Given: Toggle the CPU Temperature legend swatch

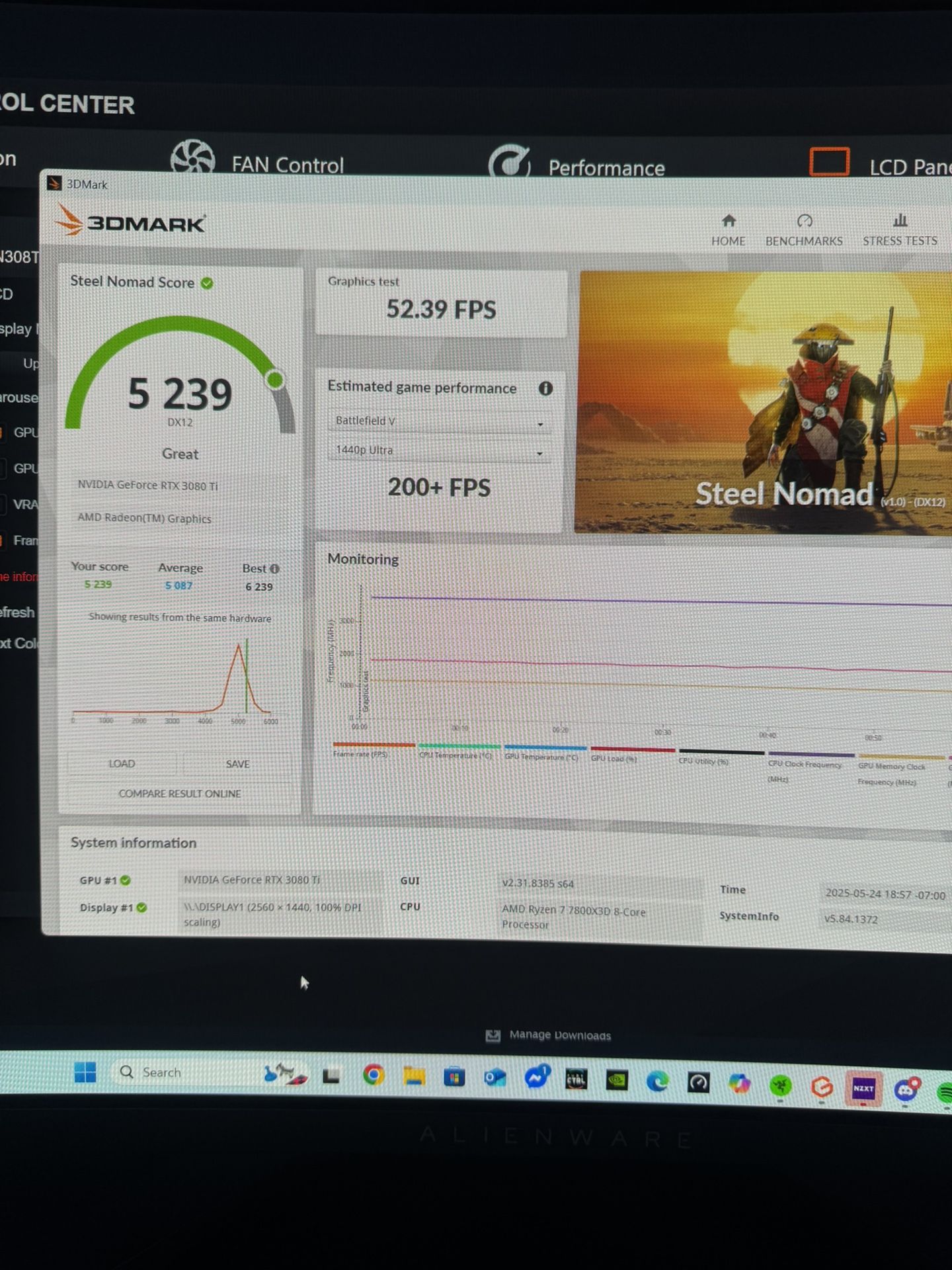Looking at the screenshot, I should click(x=459, y=746).
